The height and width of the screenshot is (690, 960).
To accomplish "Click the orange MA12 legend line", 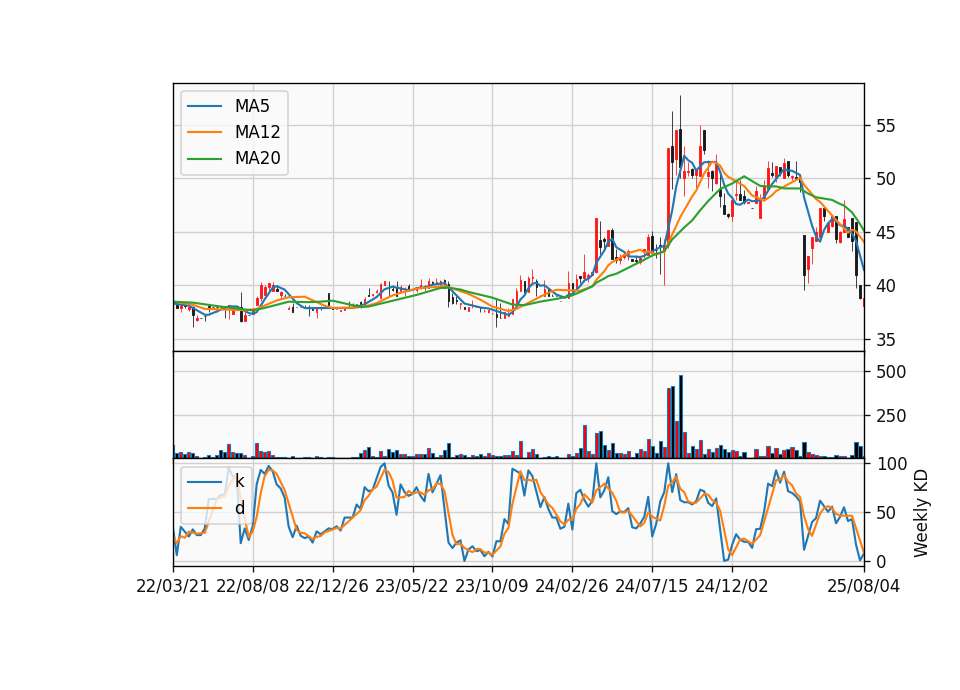I will coord(204,132).
